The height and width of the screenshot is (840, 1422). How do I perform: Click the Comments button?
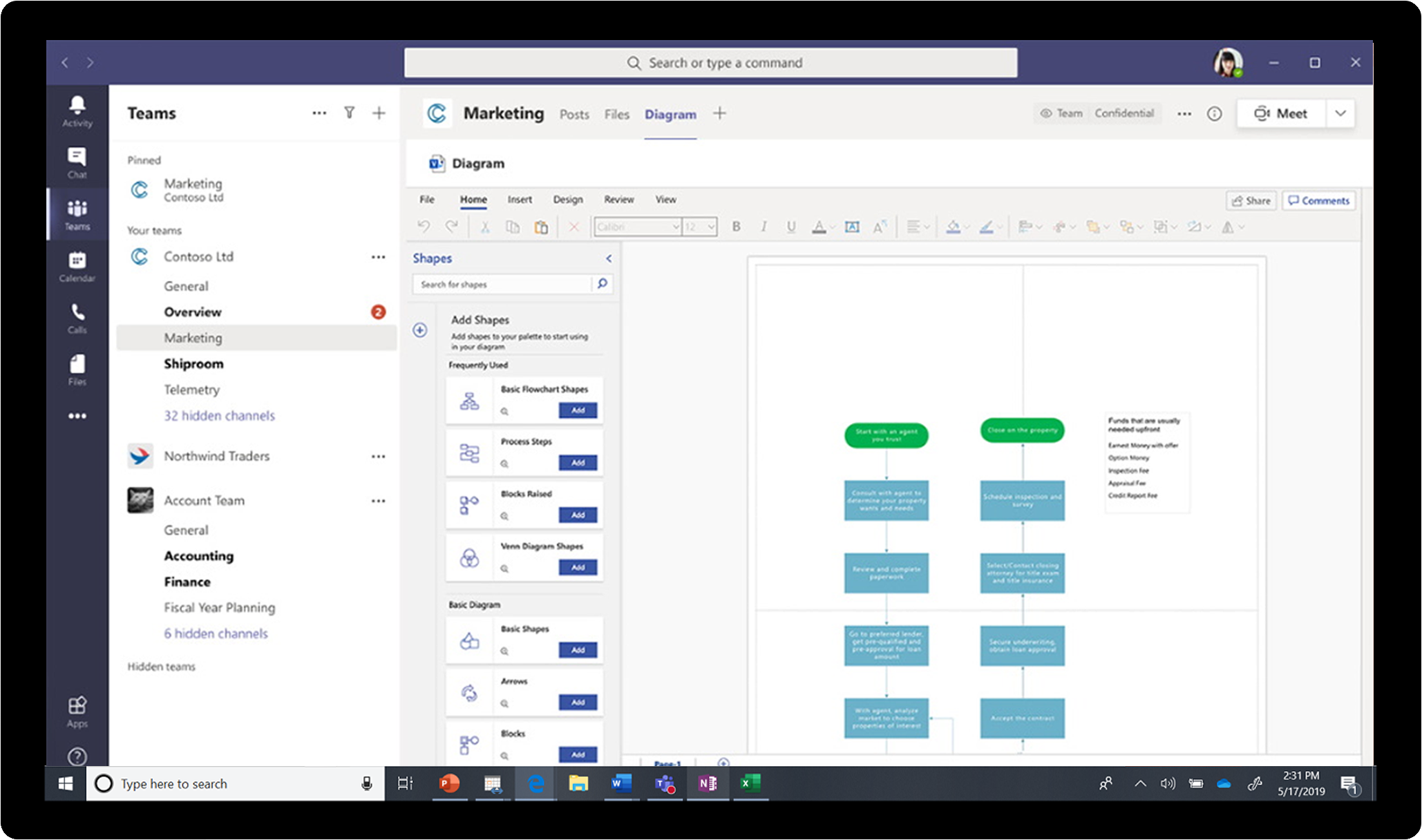1318,200
